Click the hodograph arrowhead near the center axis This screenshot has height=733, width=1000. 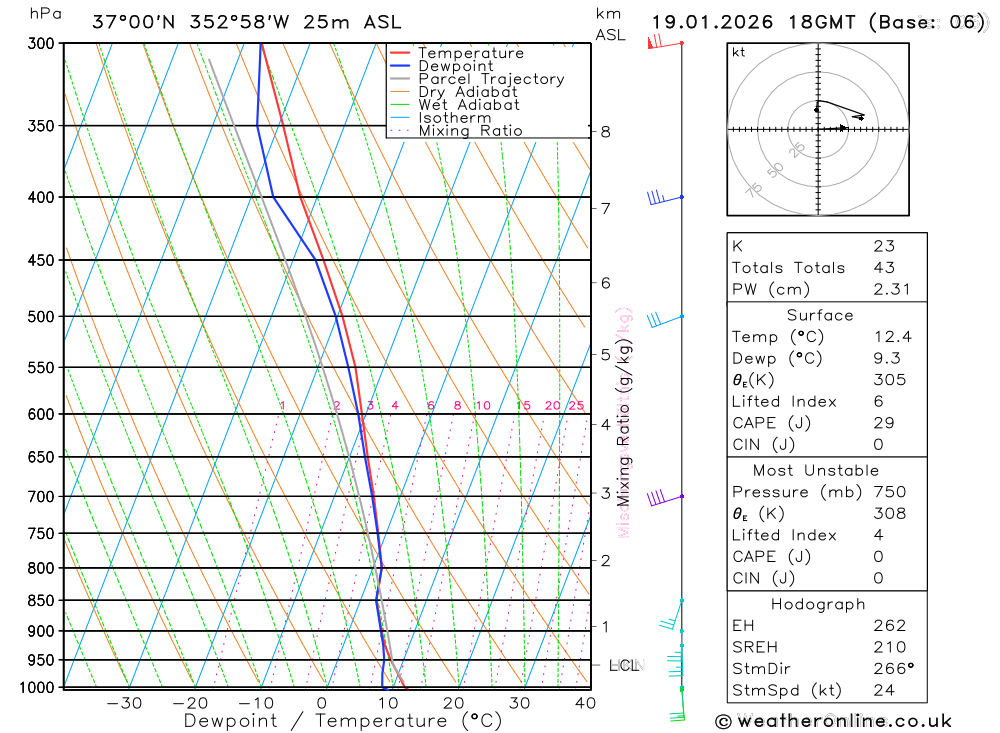pos(843,128)
